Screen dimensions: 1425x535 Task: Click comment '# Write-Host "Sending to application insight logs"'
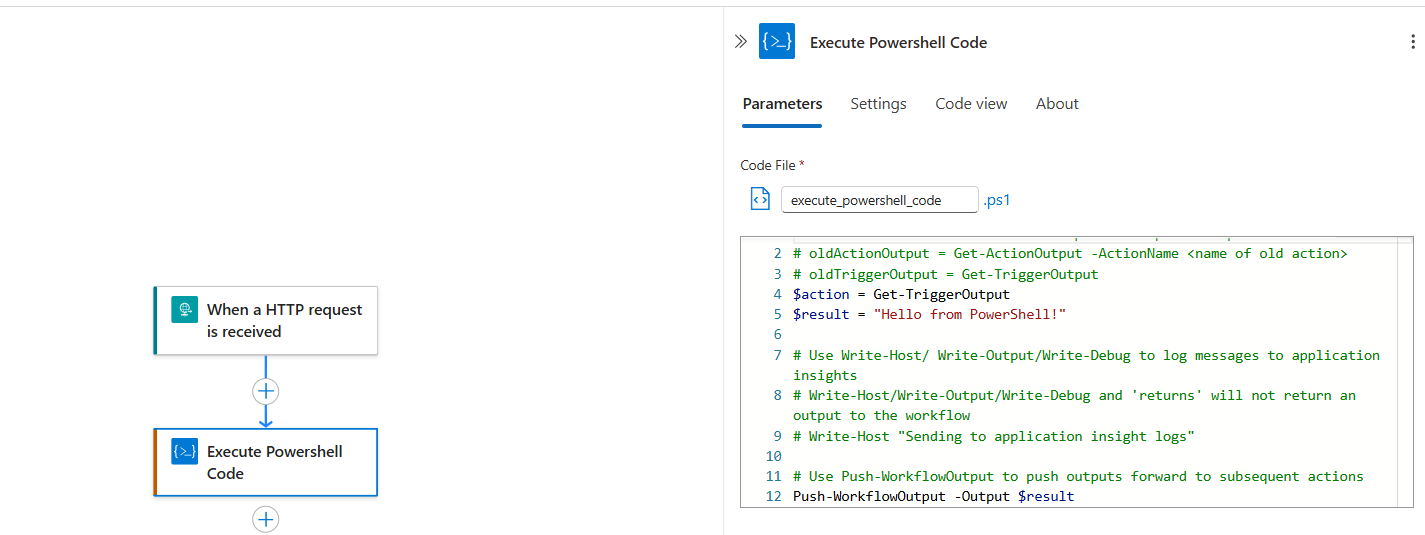click(x=993, y=436)
